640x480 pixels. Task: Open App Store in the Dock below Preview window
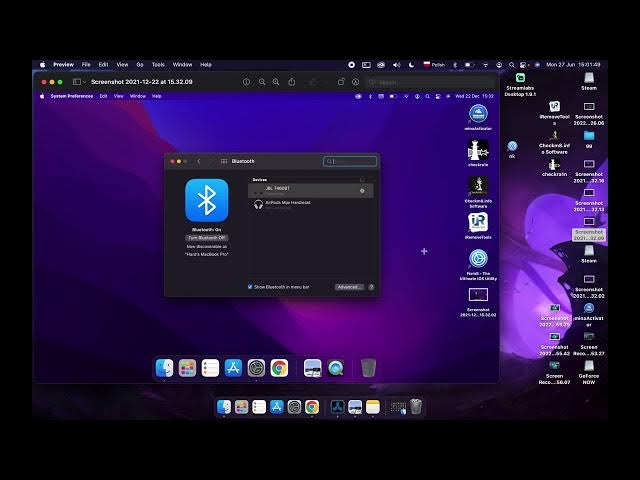tap(277, 407)
